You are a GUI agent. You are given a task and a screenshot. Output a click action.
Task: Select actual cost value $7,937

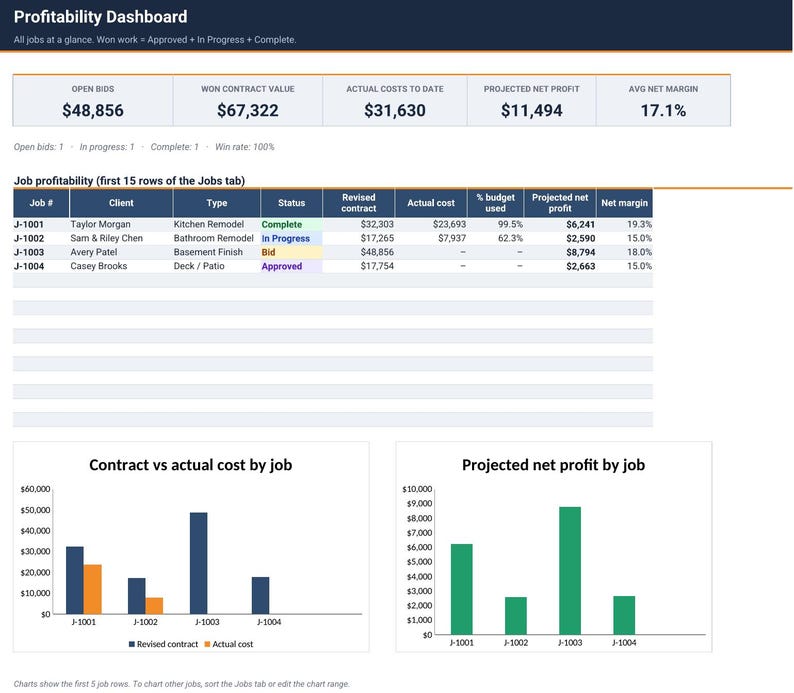pos(452,238)
